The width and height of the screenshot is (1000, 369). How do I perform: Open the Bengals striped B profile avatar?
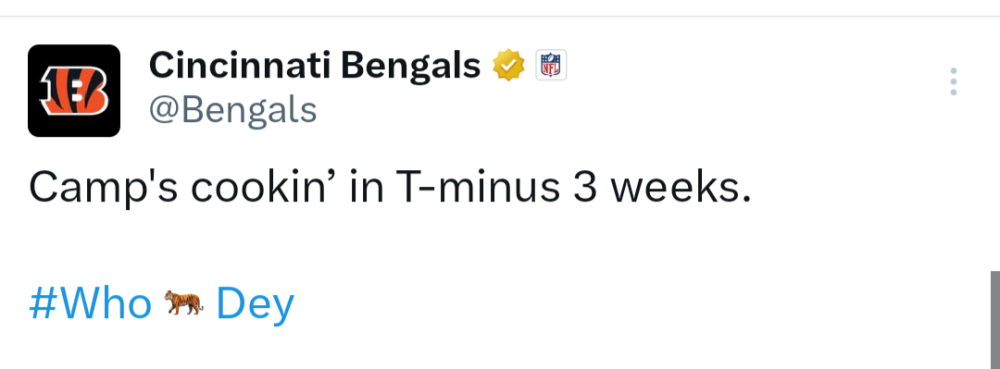(74, 90)
